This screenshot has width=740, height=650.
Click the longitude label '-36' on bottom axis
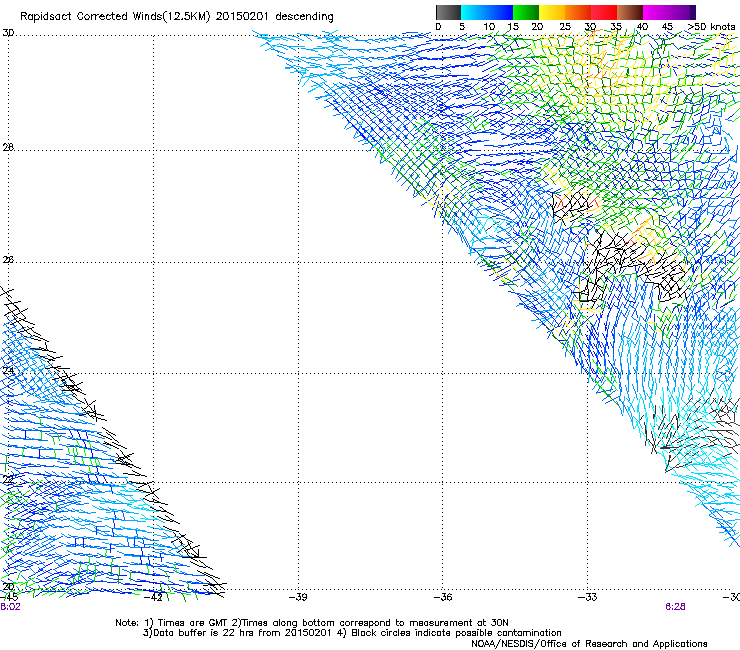click(443, 597)
